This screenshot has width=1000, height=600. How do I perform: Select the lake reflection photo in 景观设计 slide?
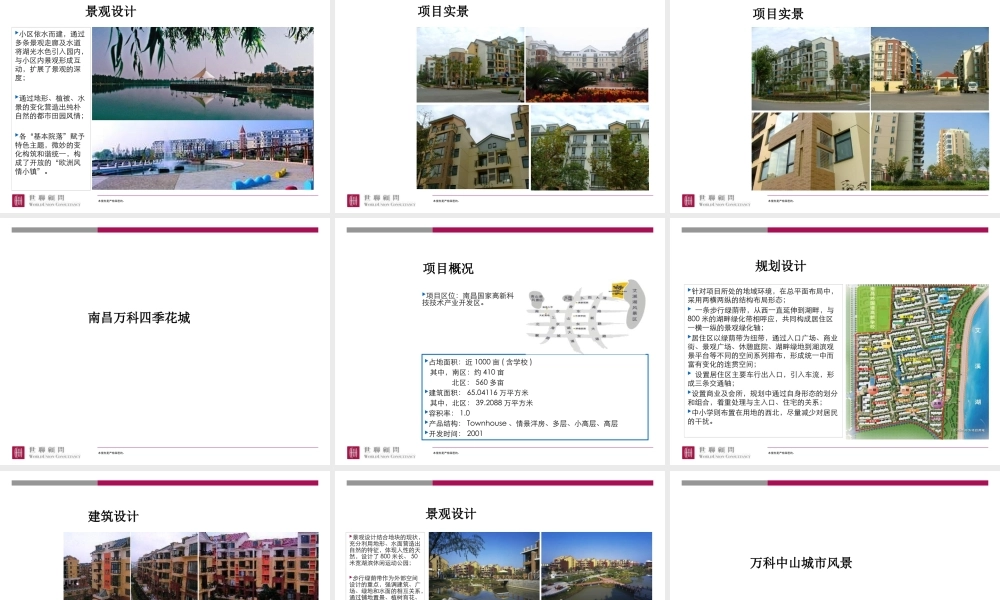(x=203, y=73)
